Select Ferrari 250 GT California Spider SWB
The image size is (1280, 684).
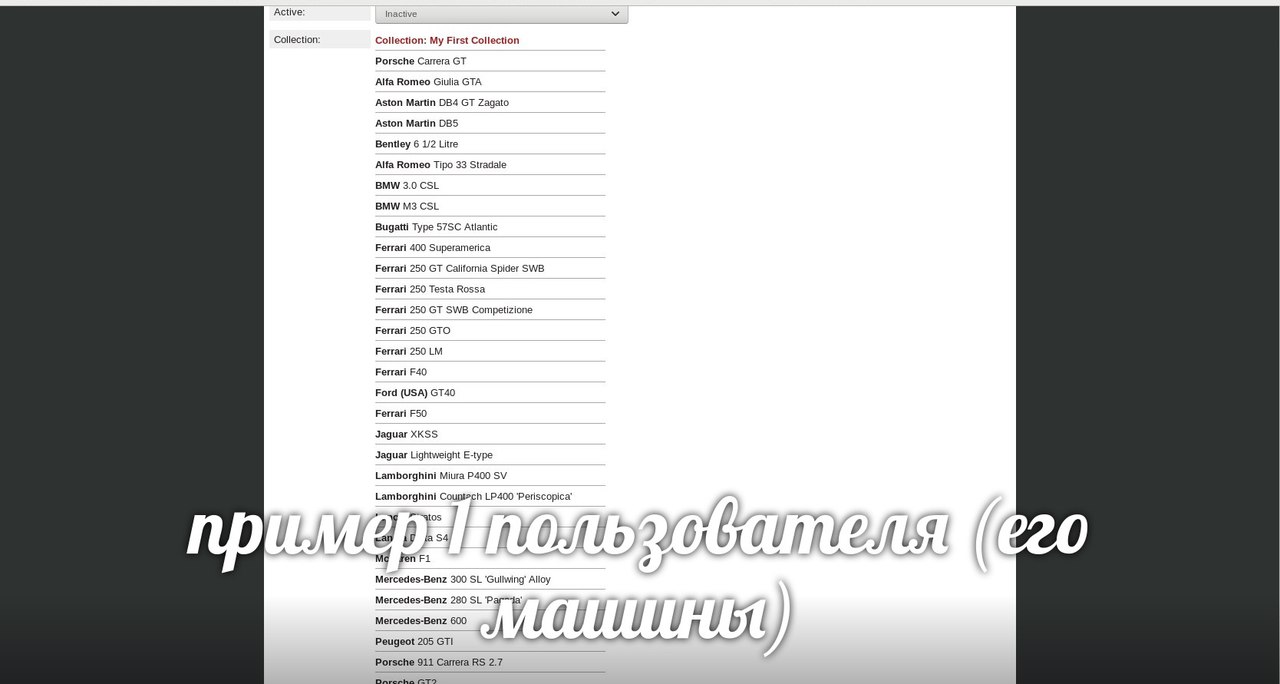tap(459, 269)
